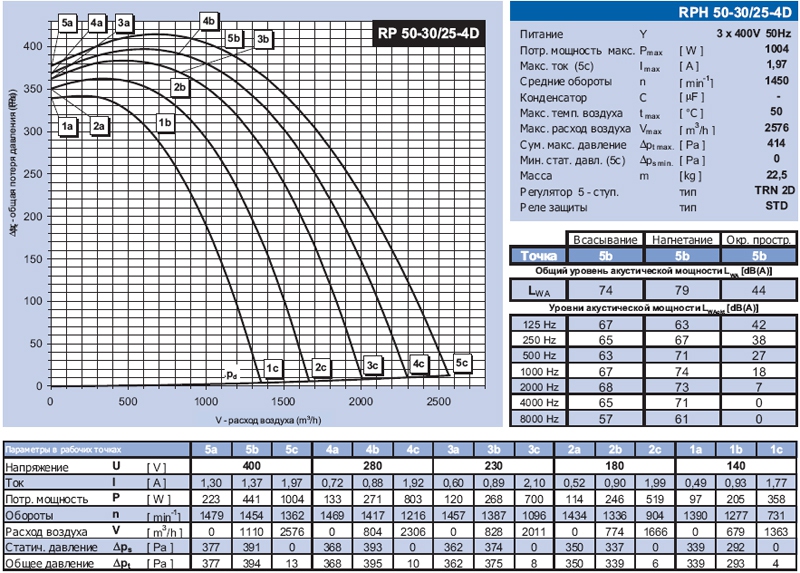
Task: Select the 125 Hz frequency row
Action: [538, 324]
